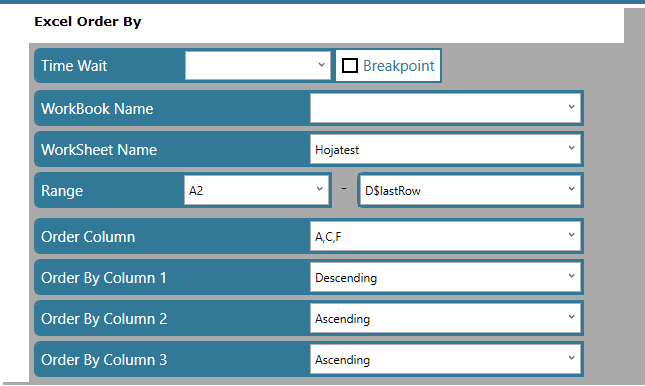The image size is (645, 386).
Task: Click the D$lastRow range end field
Action: pos(470,190)
